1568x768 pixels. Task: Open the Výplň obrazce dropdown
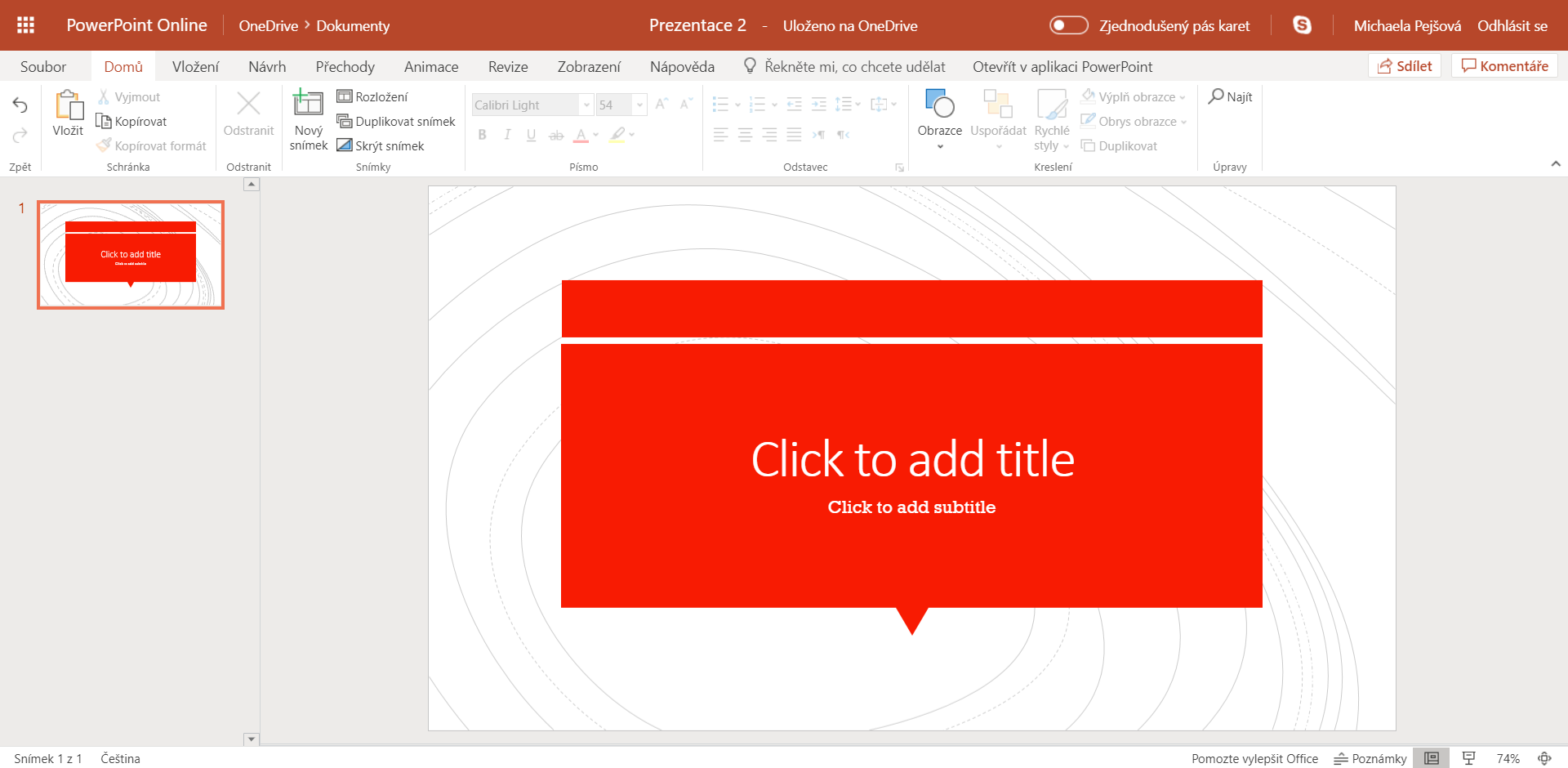1134,96
